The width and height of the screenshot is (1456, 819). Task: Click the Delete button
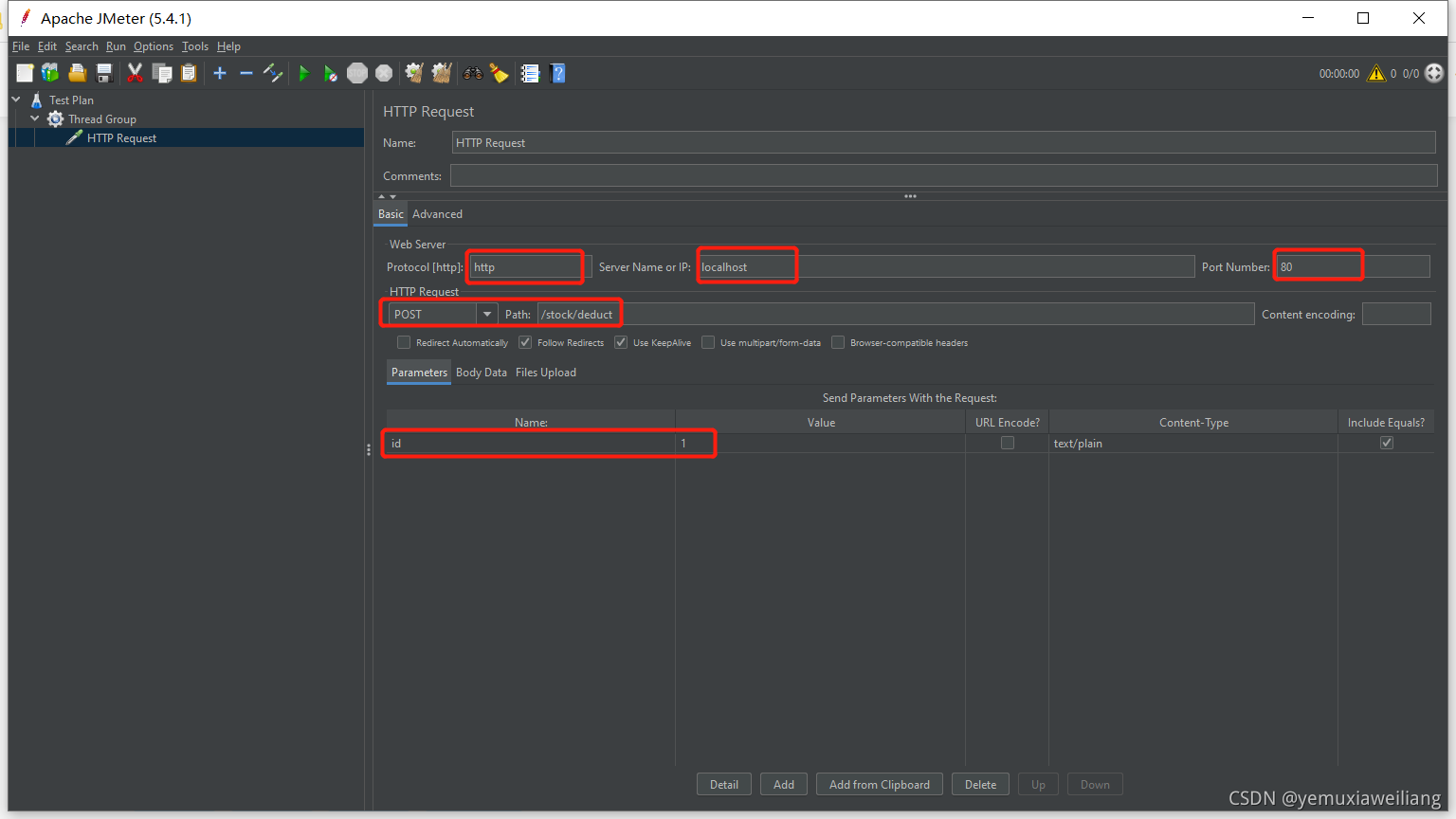(980, 784)
